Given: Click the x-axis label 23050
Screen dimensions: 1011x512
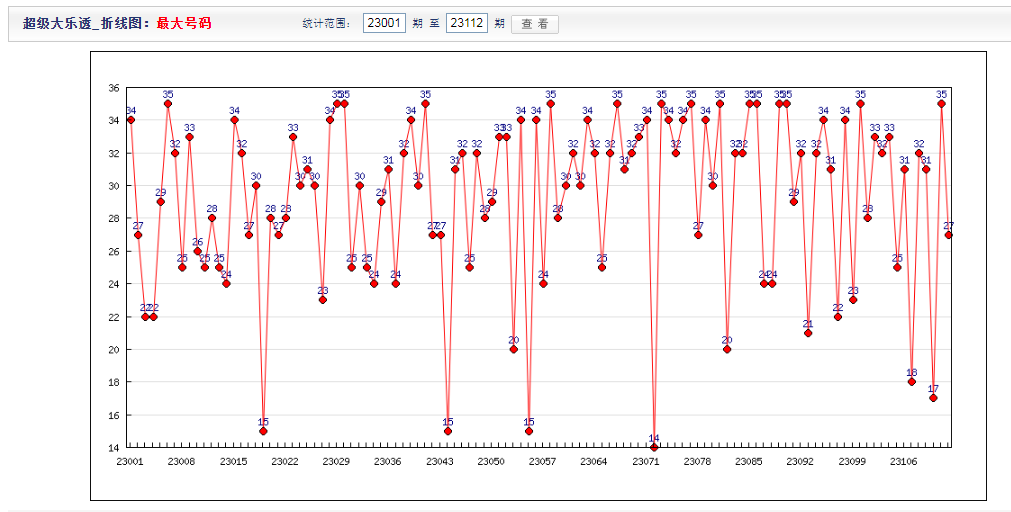Looking at the screenshot, I should point(490,462).
